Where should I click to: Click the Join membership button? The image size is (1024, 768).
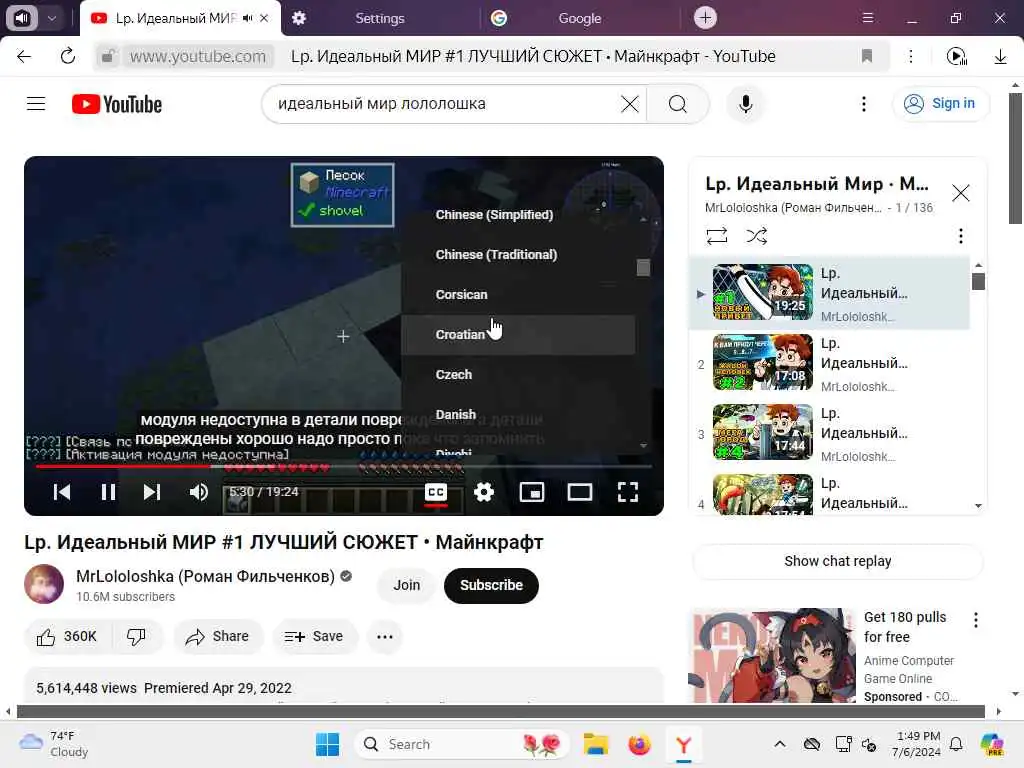[406, 585]
